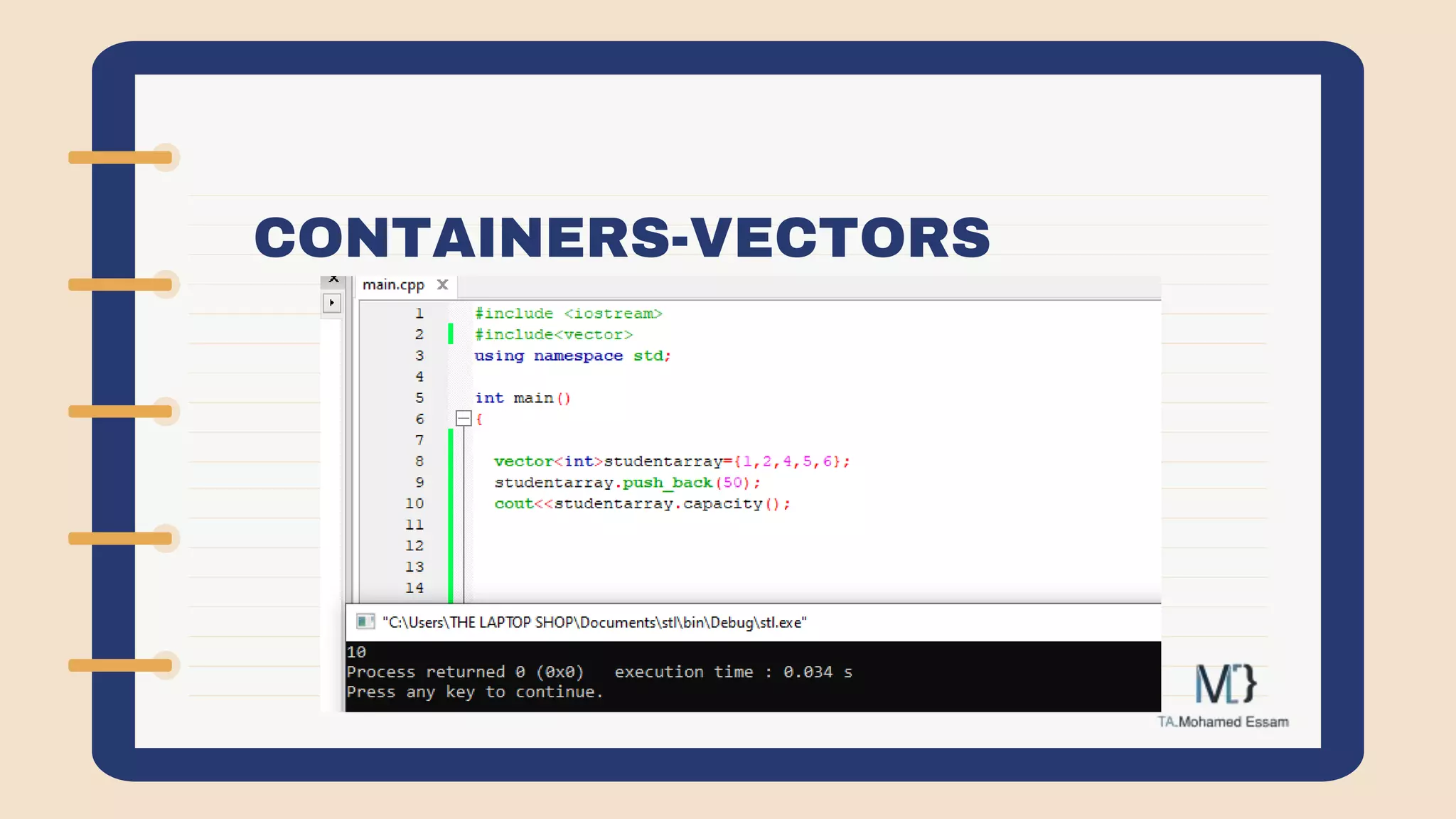Click line number 8 in the gutter
Screen dimensions: 1456x819
point(419,461)
